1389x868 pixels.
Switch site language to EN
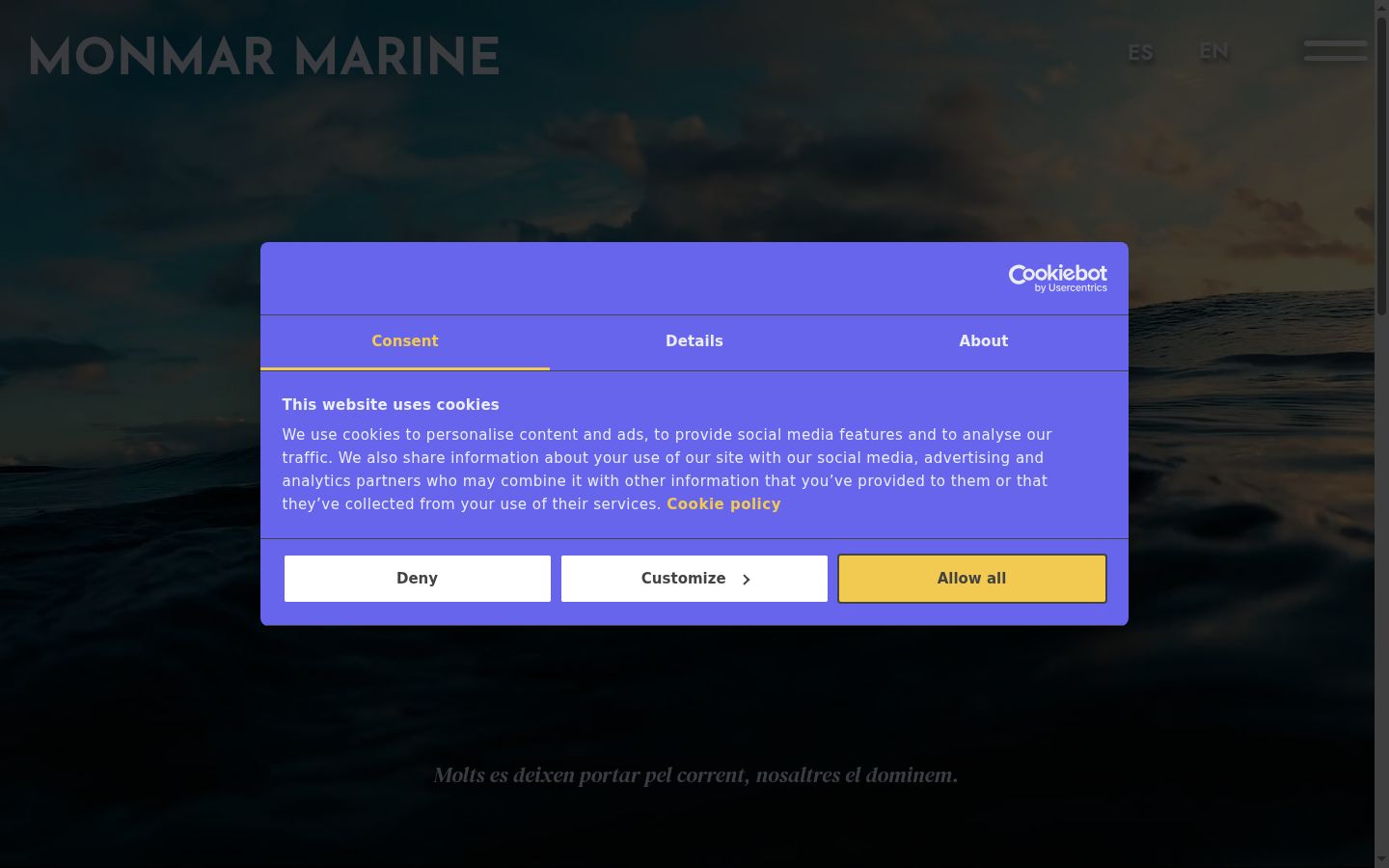(x=1213, y=51)
